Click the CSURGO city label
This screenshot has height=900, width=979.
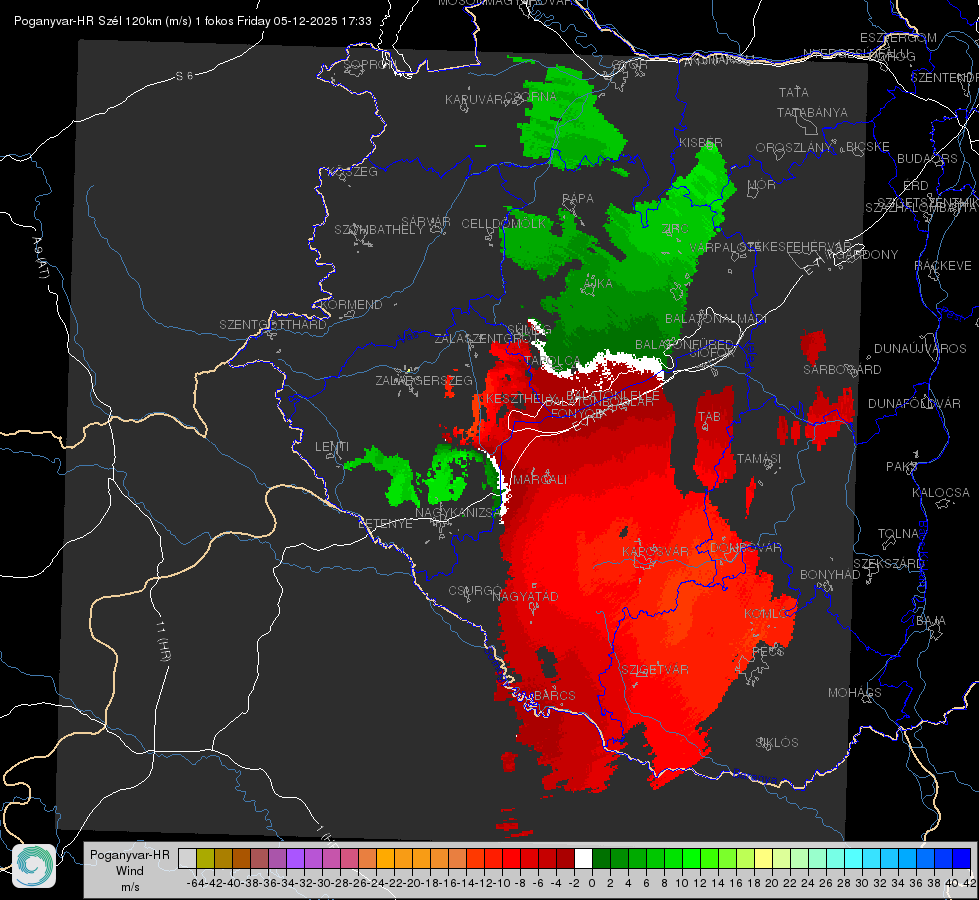click(x=475, y=591)
